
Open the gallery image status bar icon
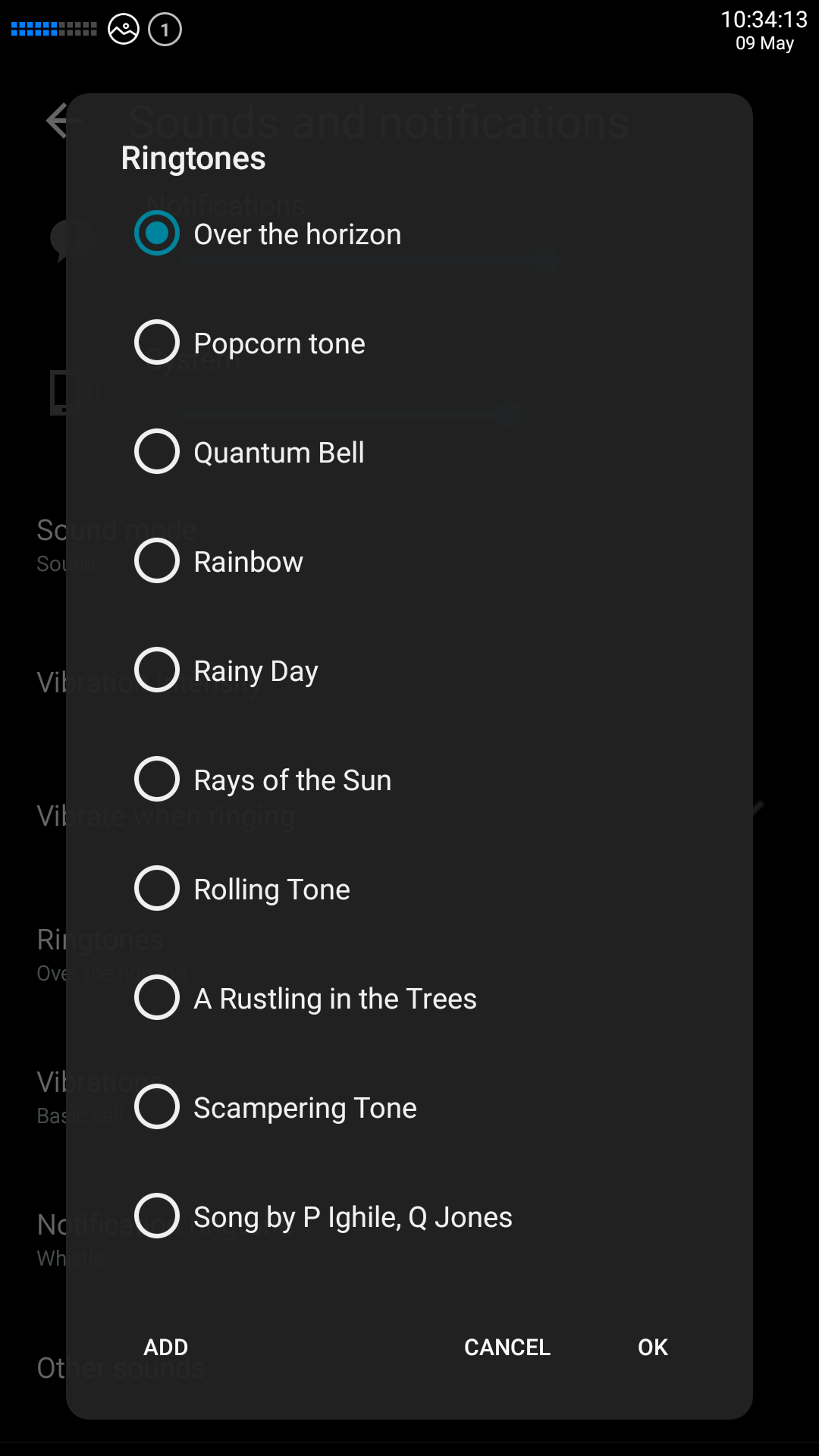click(x=124, y=30)
